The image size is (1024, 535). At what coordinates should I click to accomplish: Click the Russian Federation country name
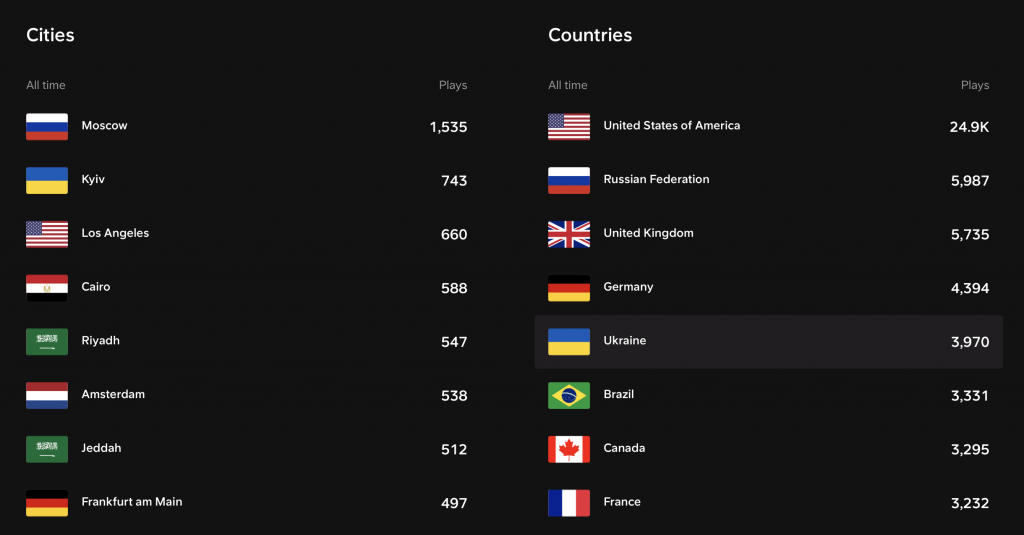click(x=656, y=179)
